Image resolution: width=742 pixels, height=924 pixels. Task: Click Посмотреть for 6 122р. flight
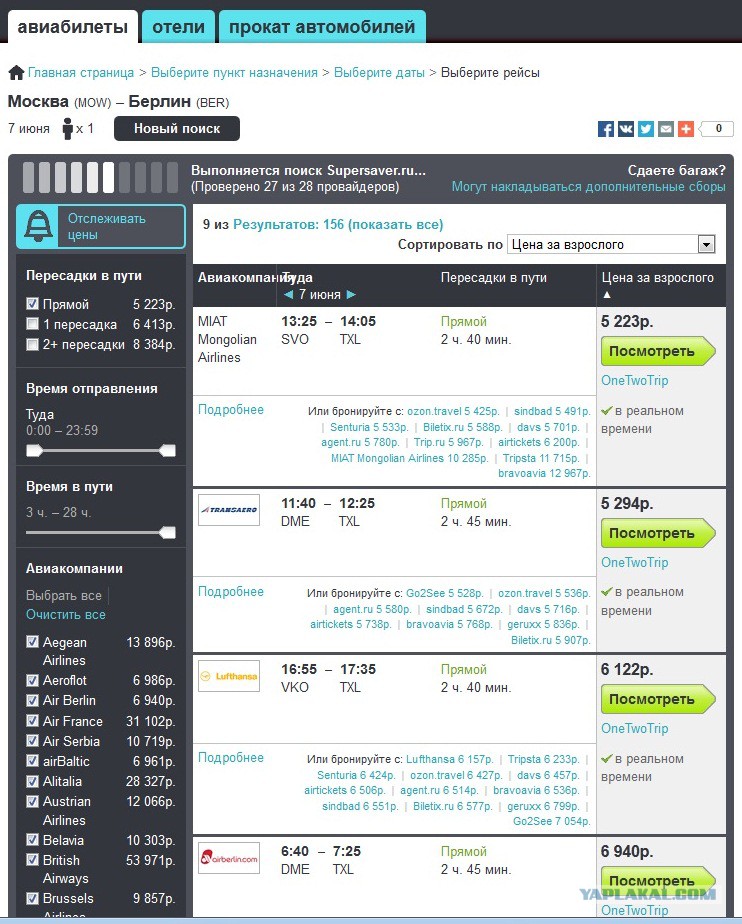(658, 699)
